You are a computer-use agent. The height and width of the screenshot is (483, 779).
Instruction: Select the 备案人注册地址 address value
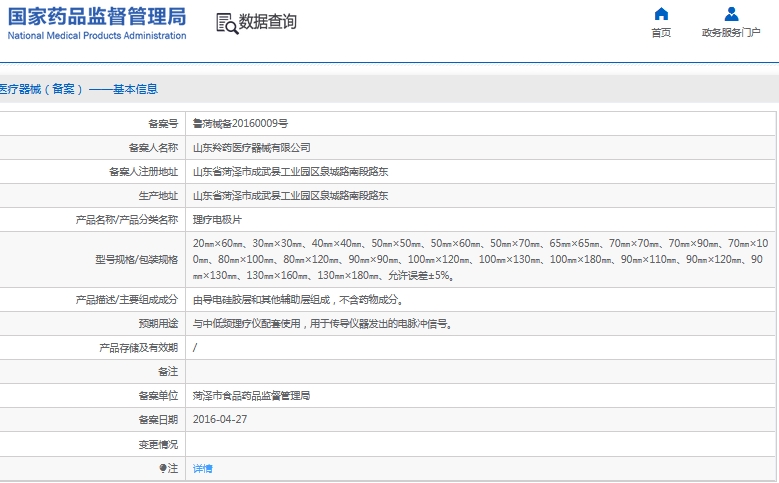click(x=290, y=172)
